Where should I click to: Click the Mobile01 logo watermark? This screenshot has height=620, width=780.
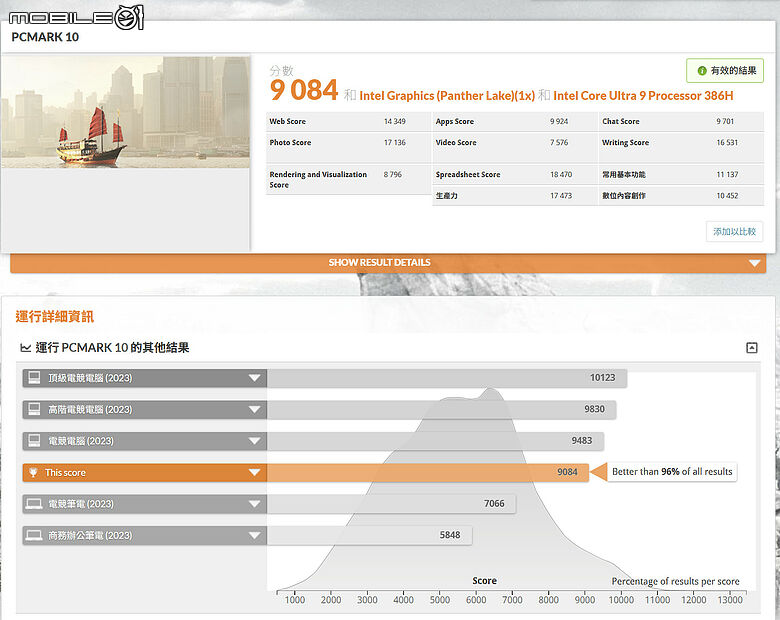(76, 18)
